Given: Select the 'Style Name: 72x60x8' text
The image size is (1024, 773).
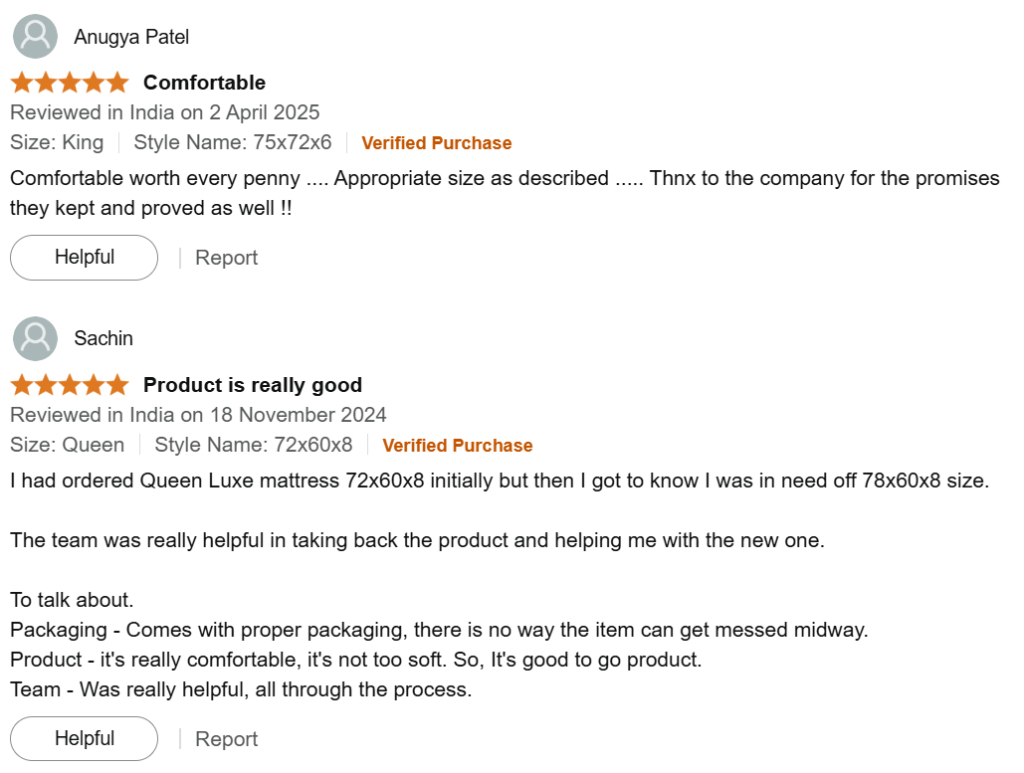Looking at the screenshot, I should pyautogui.click(x=253, y=445).
